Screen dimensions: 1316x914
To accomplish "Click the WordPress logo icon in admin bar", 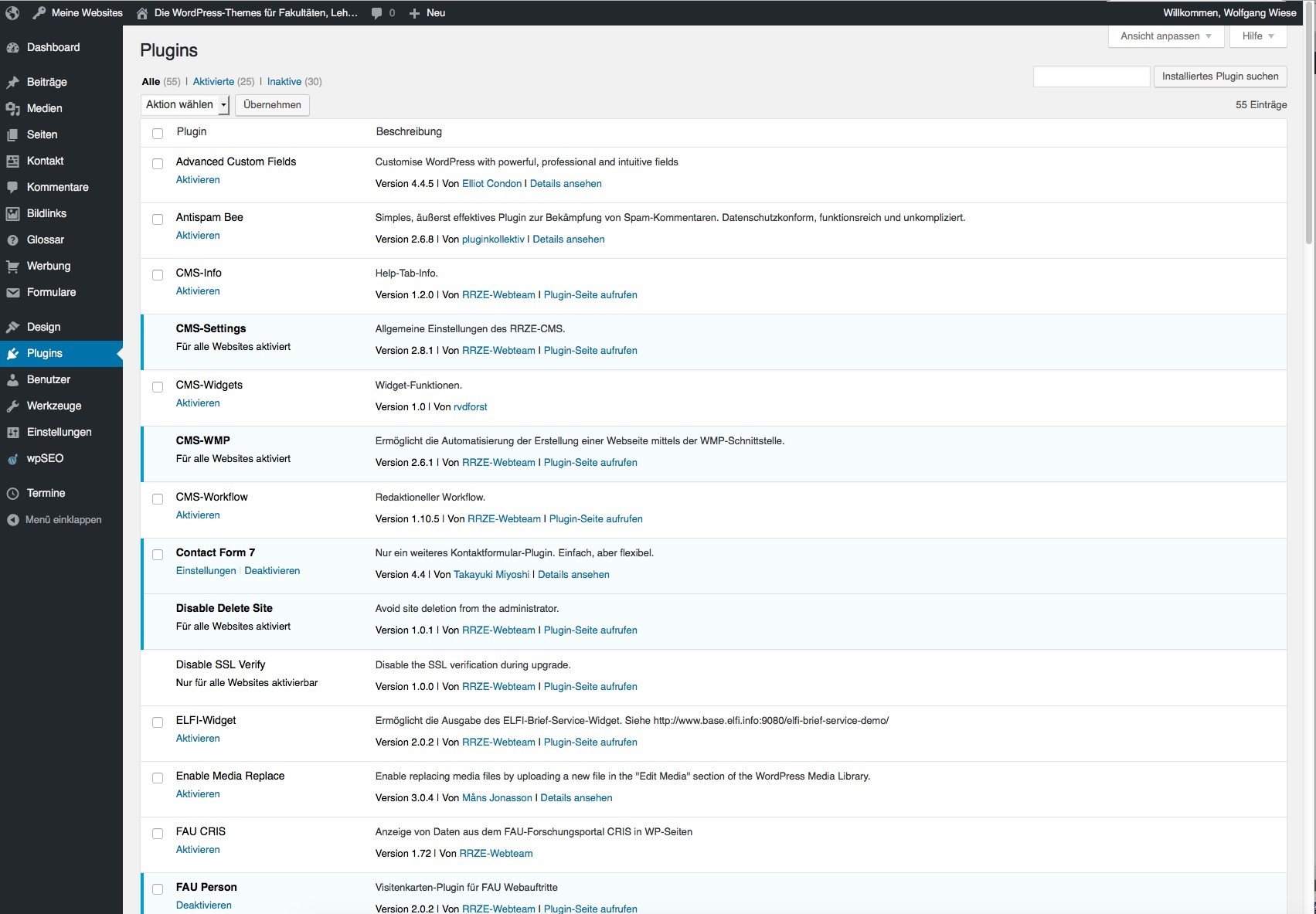I will click(x=12, y=12).
